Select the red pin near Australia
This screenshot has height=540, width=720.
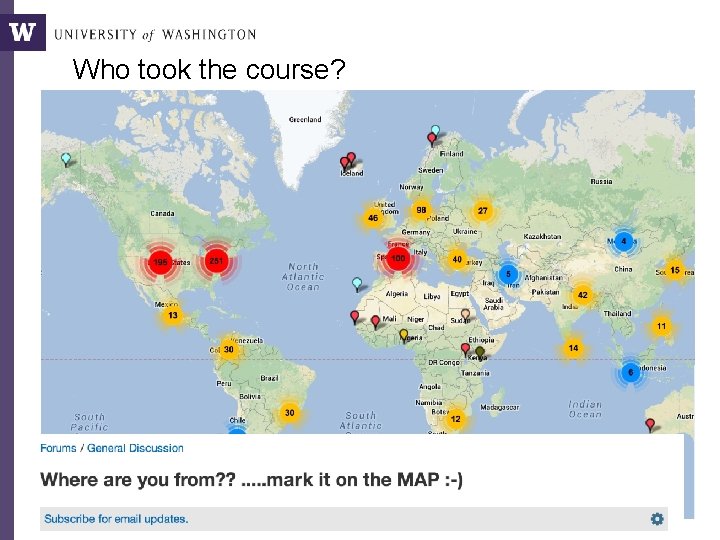tap(650, 425)
